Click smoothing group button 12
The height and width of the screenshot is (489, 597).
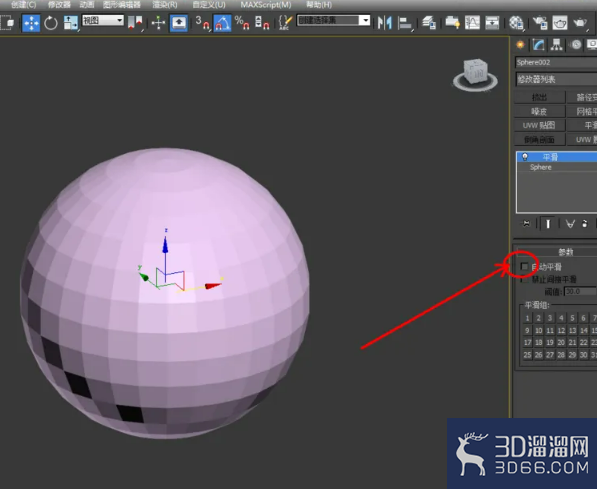coord(561,330)
